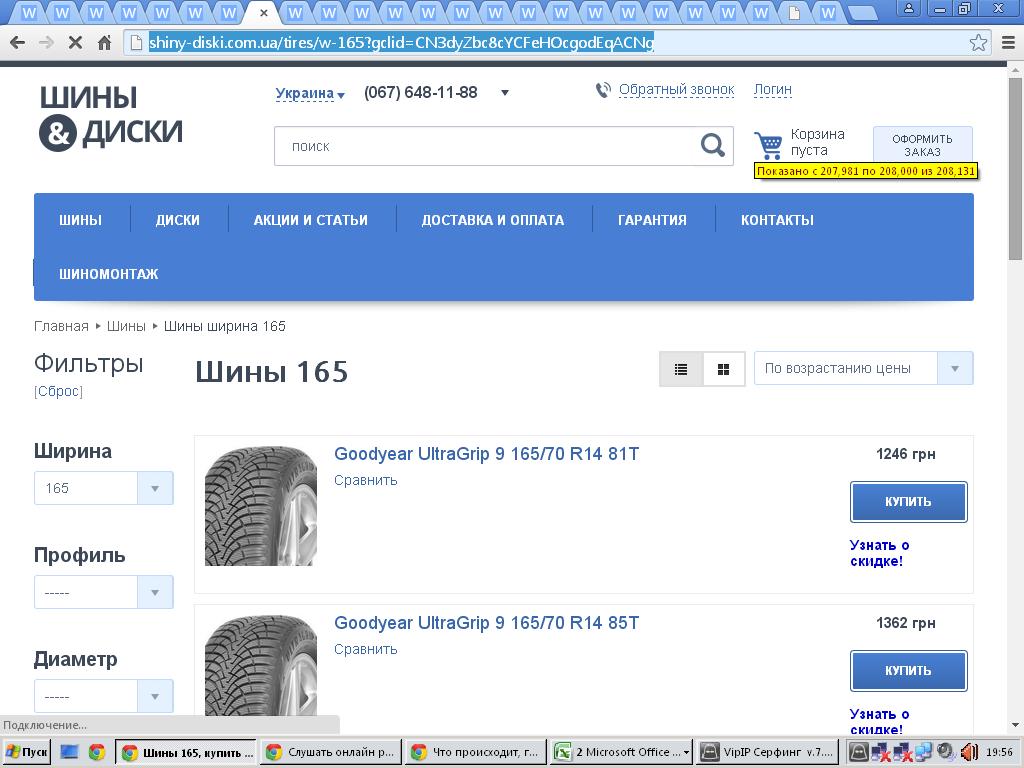Switch to grid view layout
Screen dimensions: 1024x768
[724, 370]
